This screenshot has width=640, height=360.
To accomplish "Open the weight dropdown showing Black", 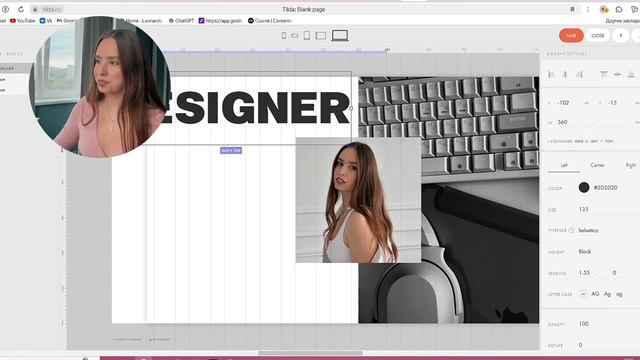I will point(585,251).
